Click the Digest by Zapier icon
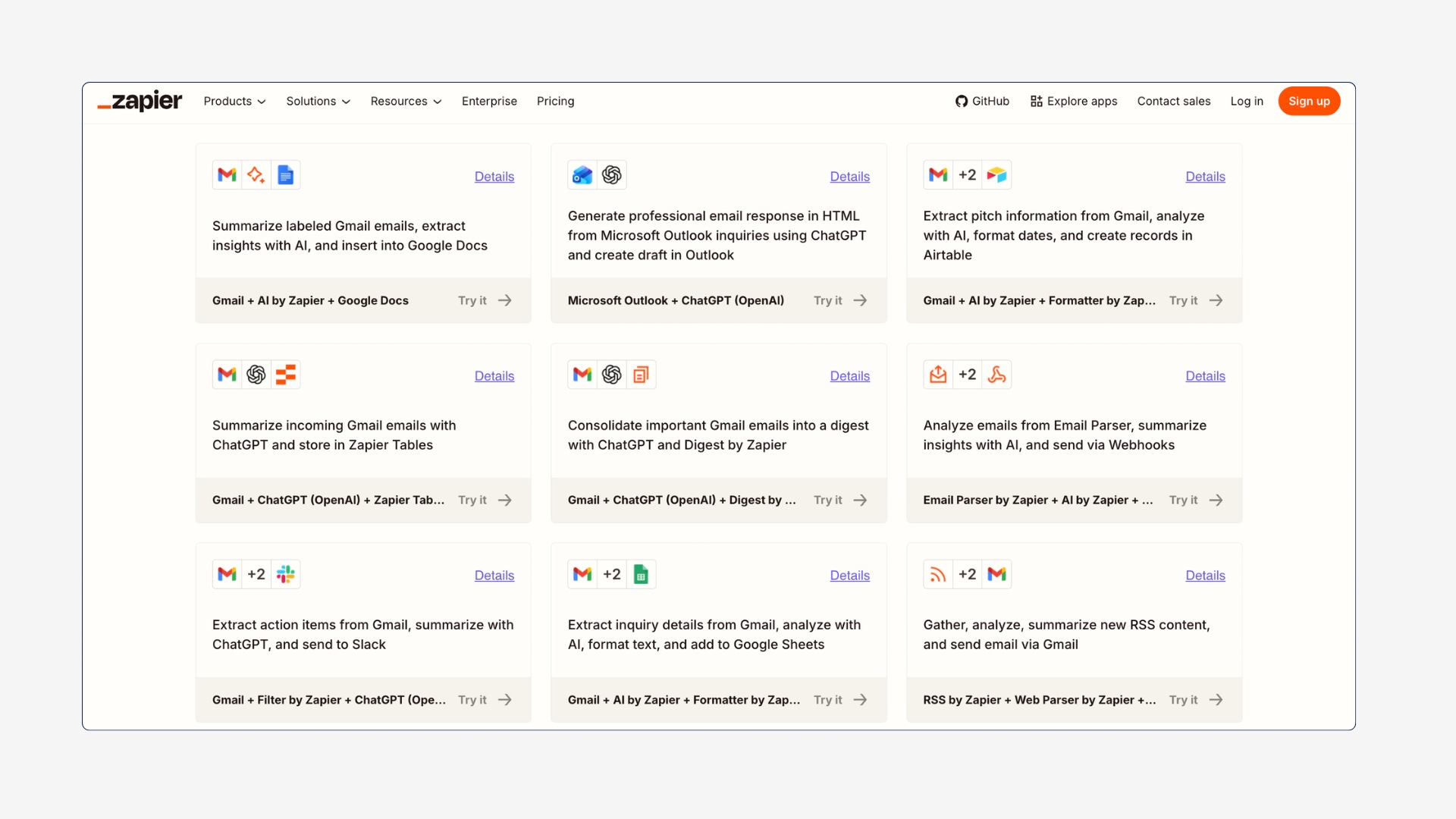1456x819 pixels. pyautogui.click(x=641, y=375)
